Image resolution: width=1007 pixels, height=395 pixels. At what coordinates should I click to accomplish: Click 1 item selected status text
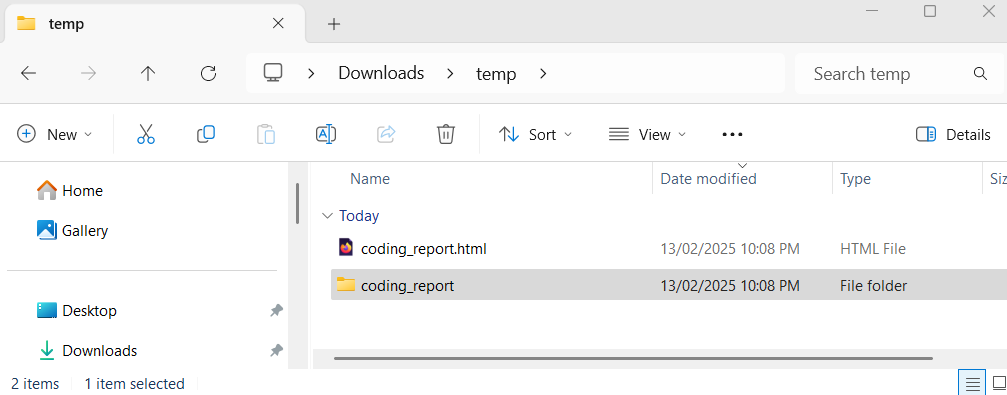pos(134,384)
